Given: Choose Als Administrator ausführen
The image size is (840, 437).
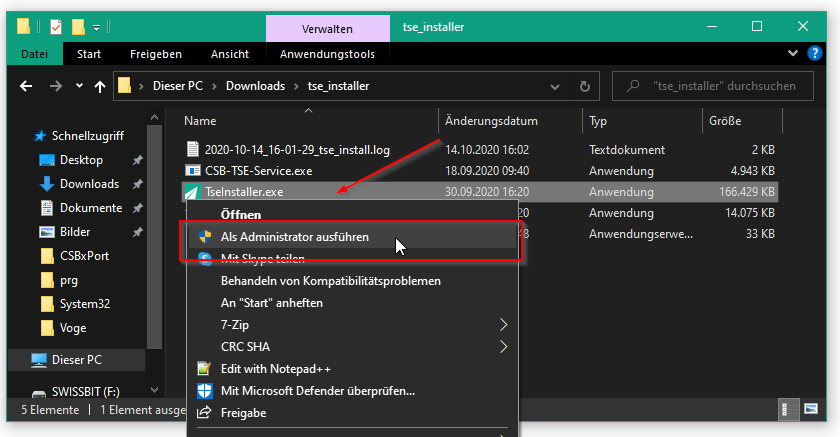Looking at the screenshot, I should tap(352, 237).
